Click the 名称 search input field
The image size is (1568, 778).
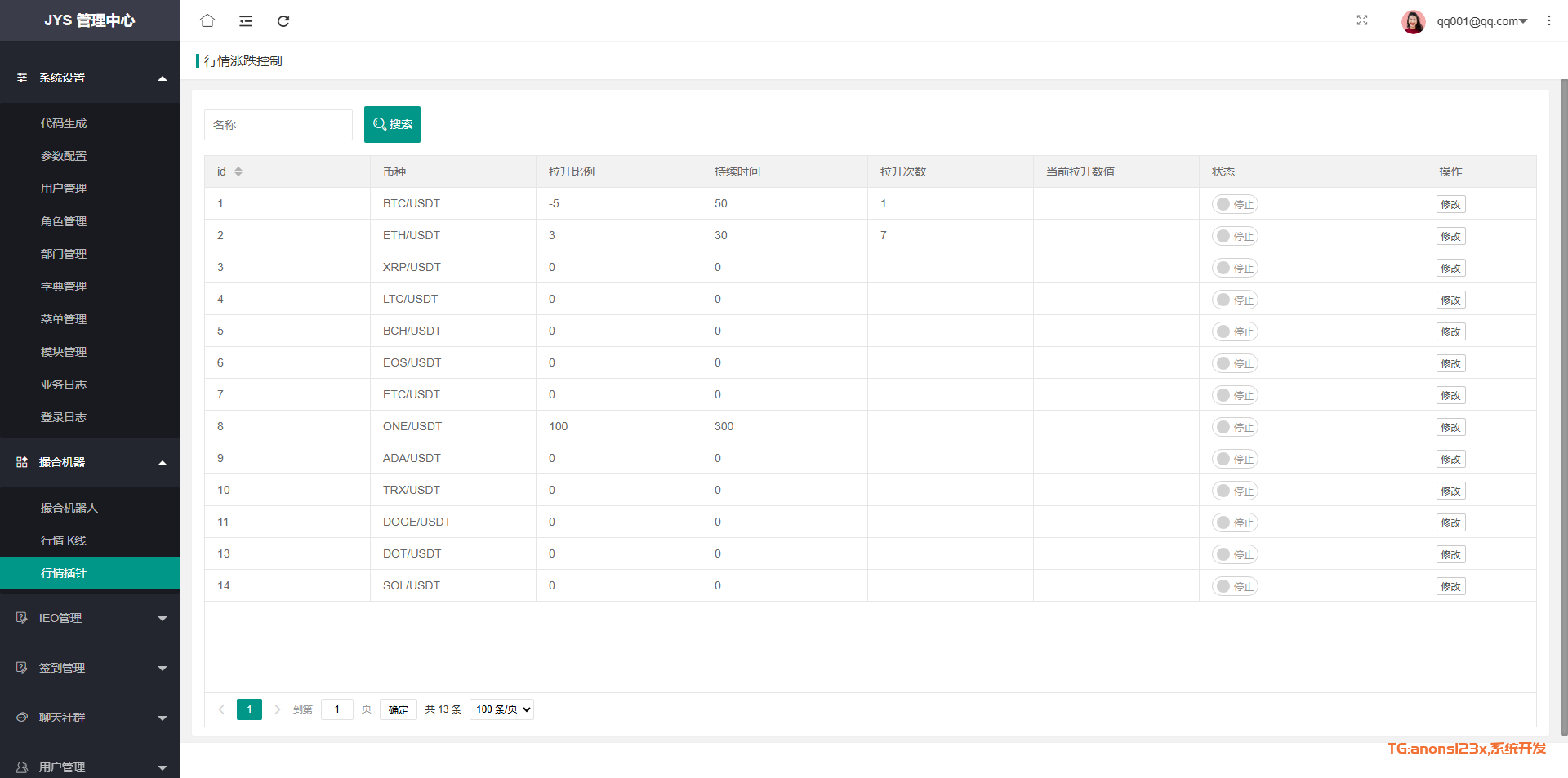(x=278, y=125)
